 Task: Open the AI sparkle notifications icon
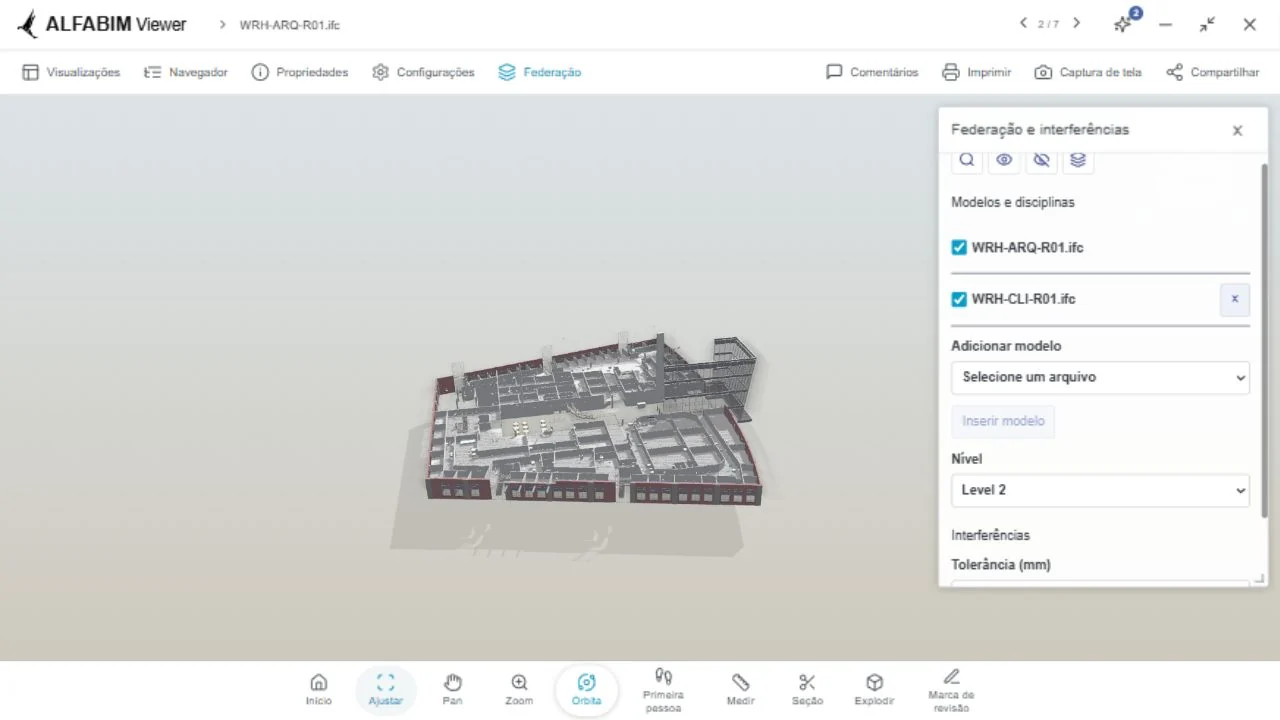click(x=1124, y=23)
